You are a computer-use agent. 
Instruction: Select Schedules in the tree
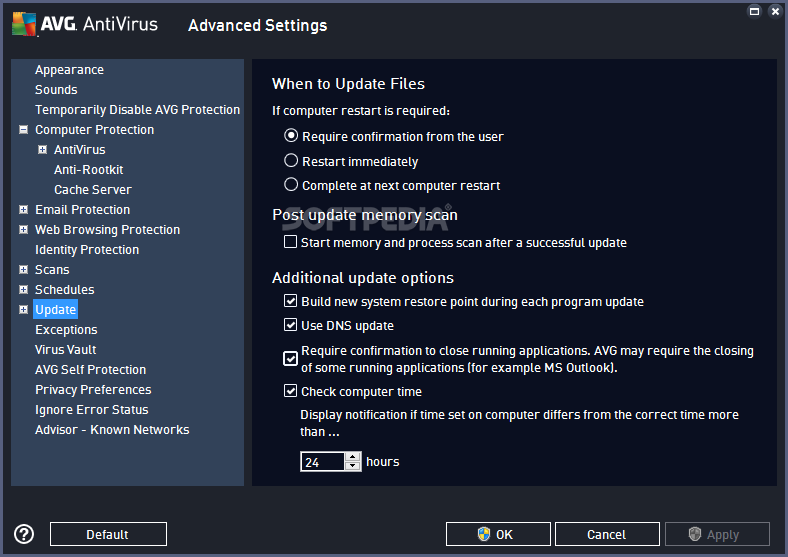(64, 290)
